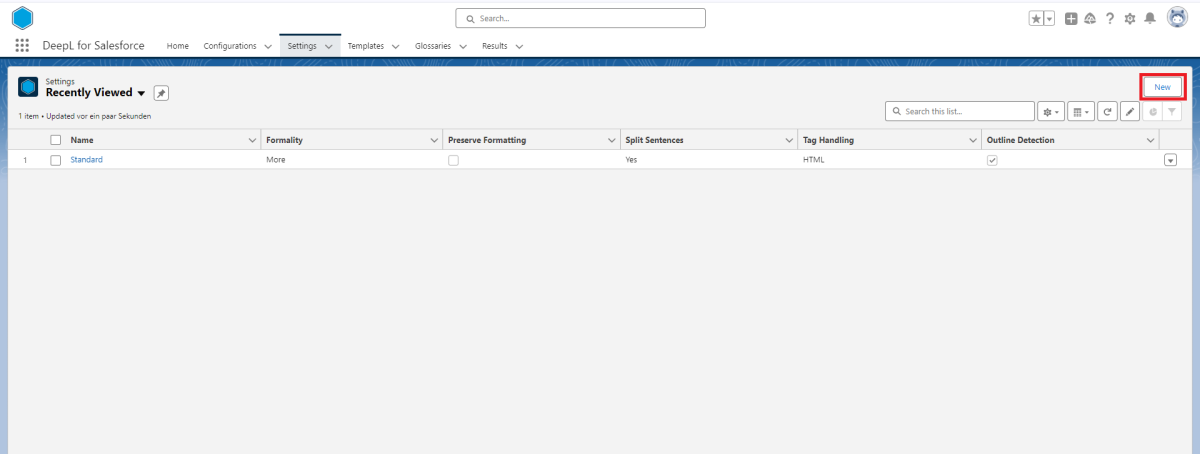Open the Display As table view dropdown
This screenshot has width=1200, height=454.
pyautogui.click(x=1081, y=112)
